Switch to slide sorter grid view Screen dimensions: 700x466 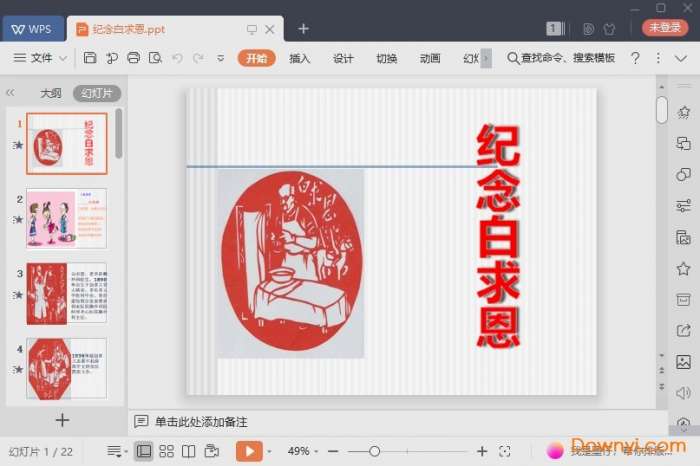[166, 451]
